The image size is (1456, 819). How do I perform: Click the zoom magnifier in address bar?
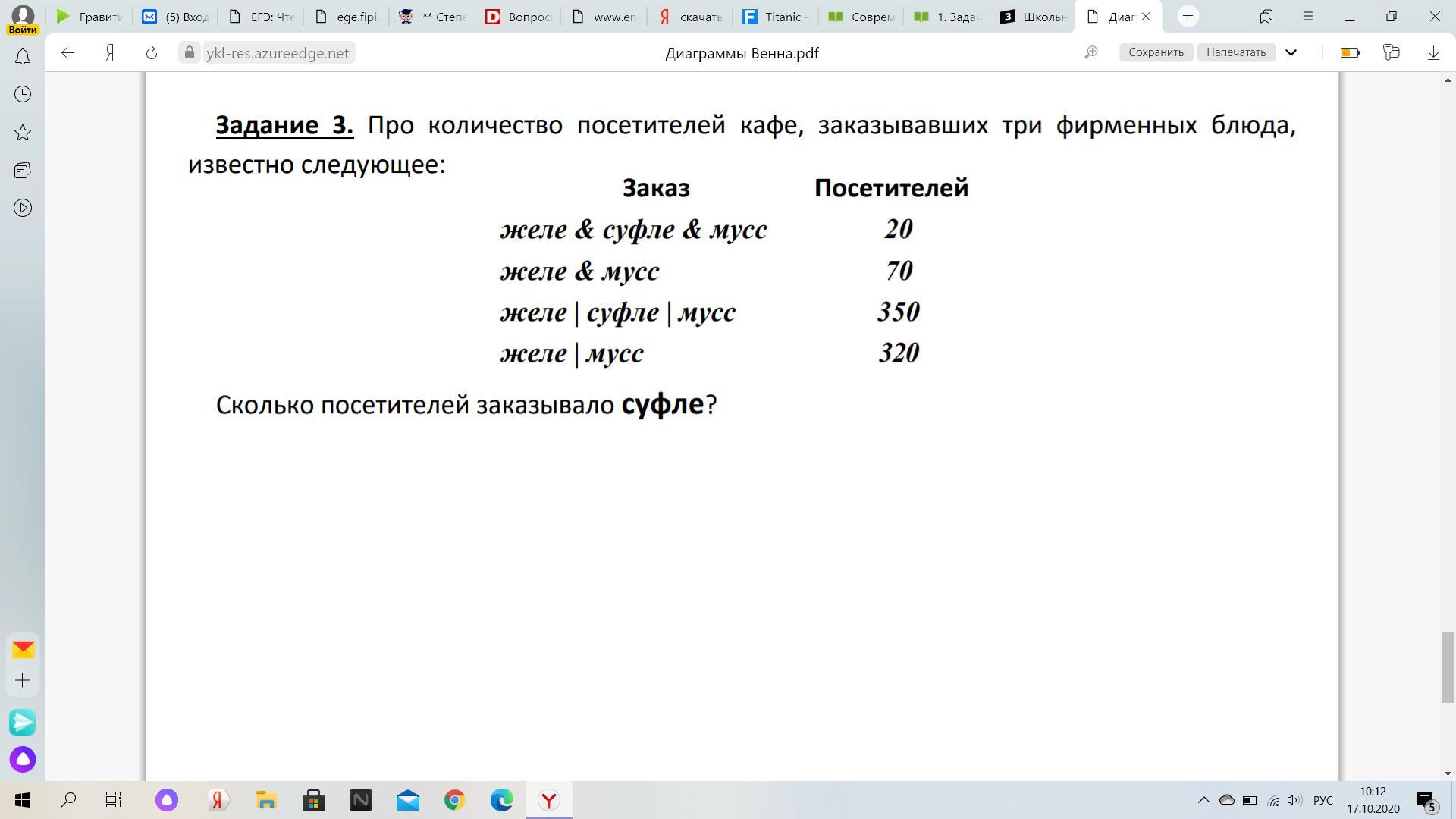tap(1091, 52)
